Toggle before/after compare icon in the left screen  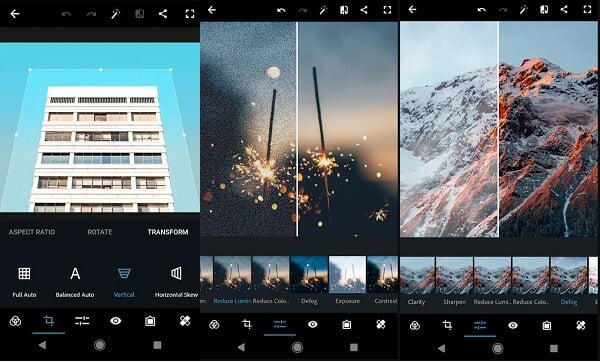[140, 14]
